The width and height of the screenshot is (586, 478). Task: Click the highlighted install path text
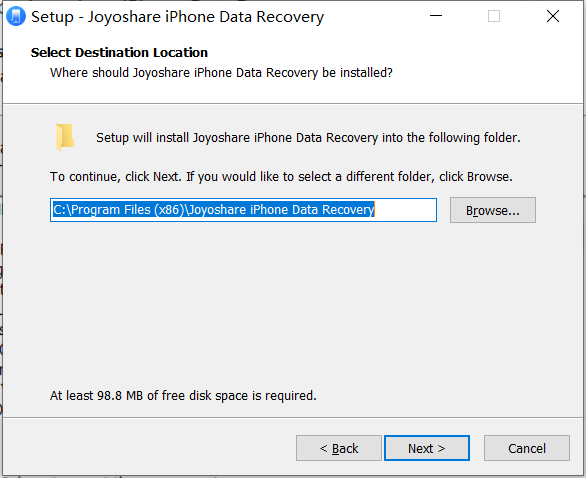pos(213,210)
